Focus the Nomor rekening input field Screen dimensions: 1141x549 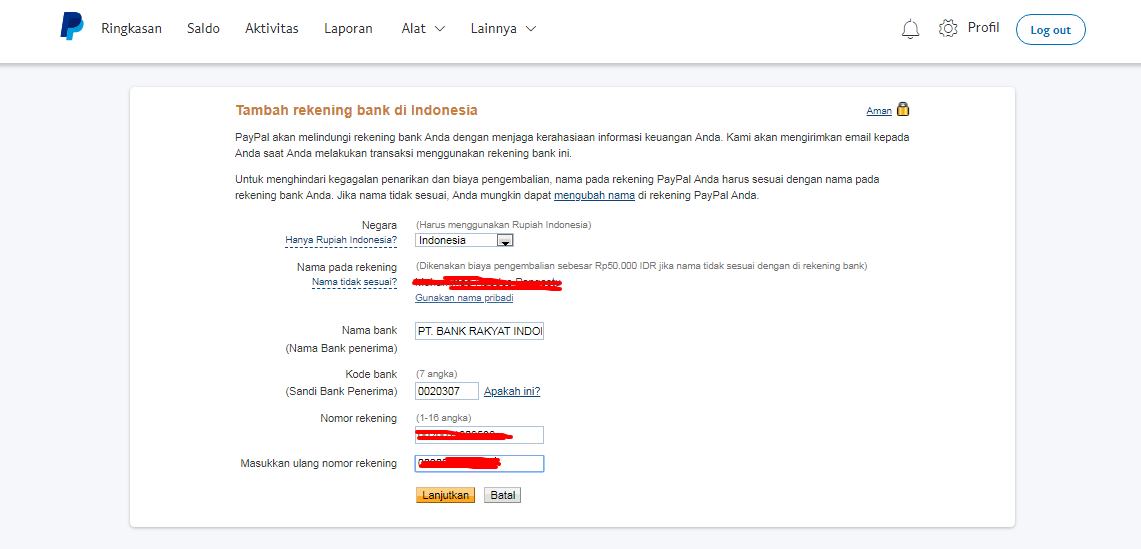coord(480,435)
